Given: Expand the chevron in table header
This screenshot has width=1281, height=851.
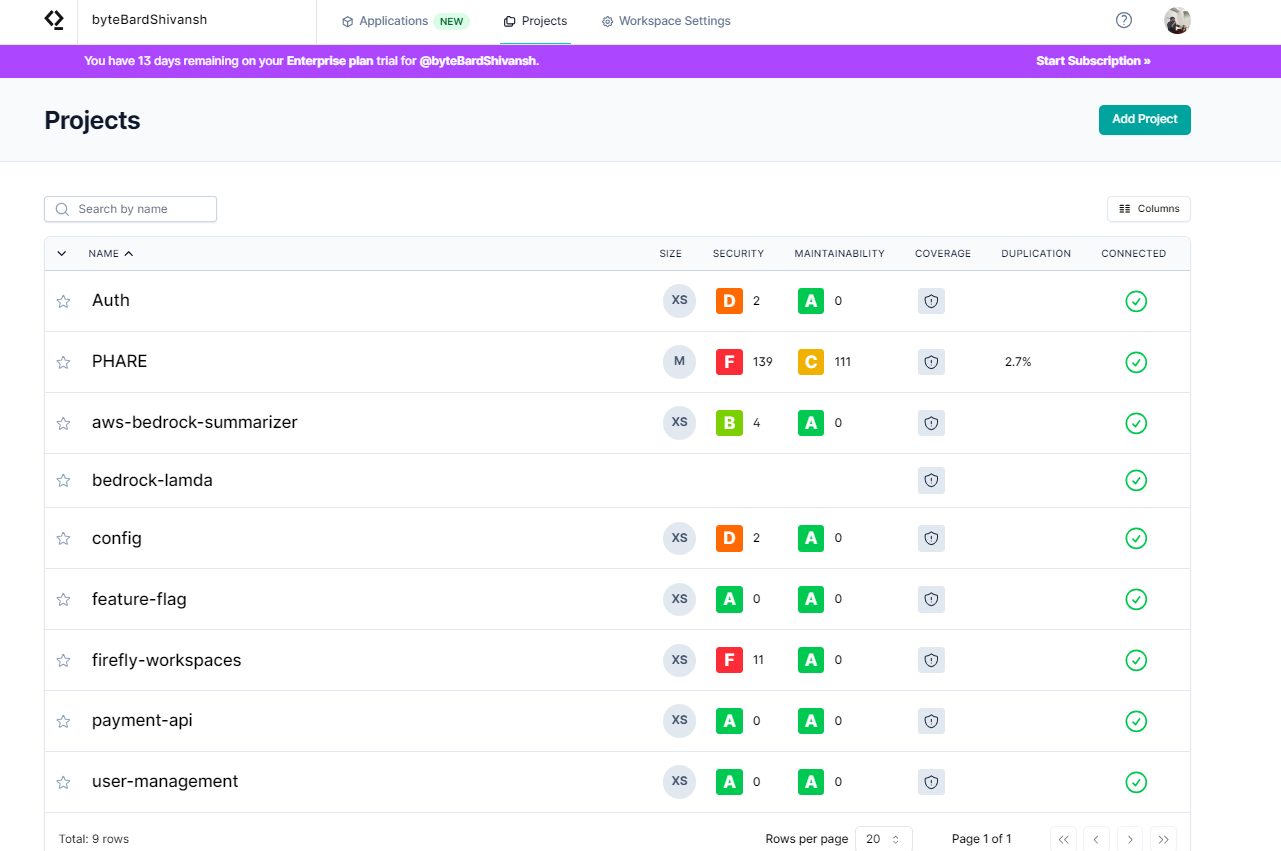Looking at the screenshot, I should pyautogui.click(x=62, y=254).
